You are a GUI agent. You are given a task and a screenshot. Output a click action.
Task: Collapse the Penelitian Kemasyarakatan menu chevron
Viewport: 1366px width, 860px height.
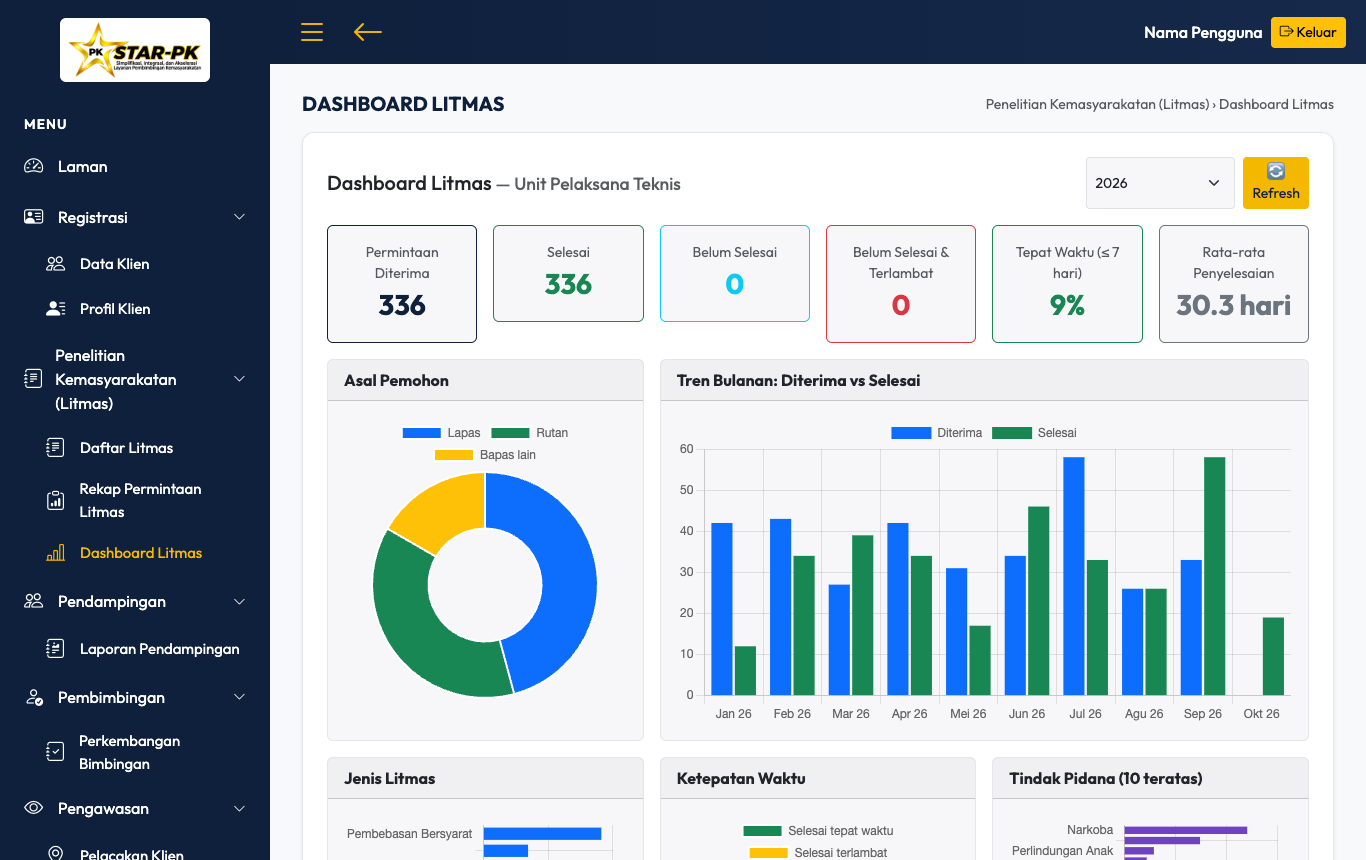click(239, 379)
